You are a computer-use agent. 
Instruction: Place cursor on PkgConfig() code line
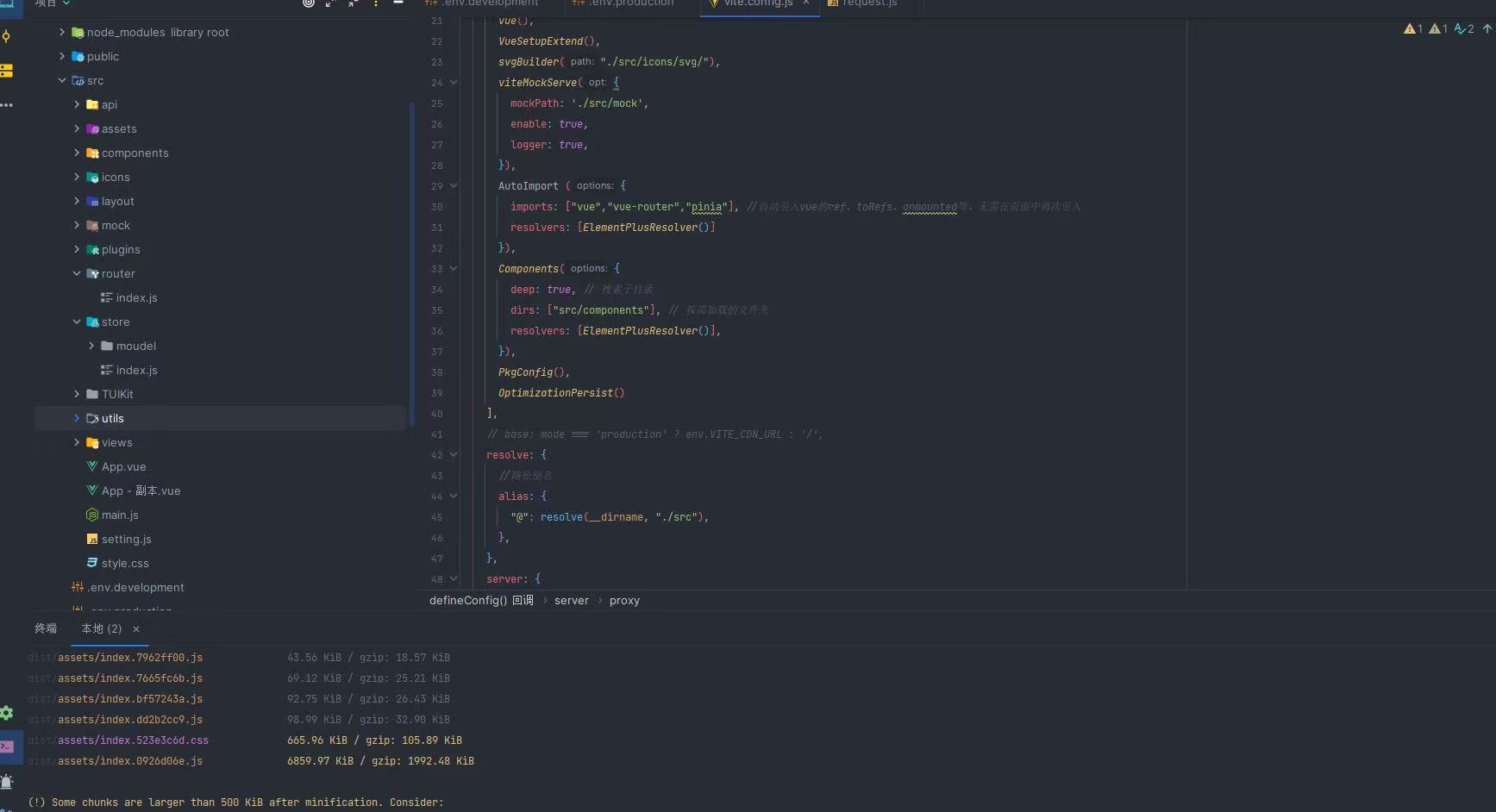pyautogui.click(x=534, y=372)
